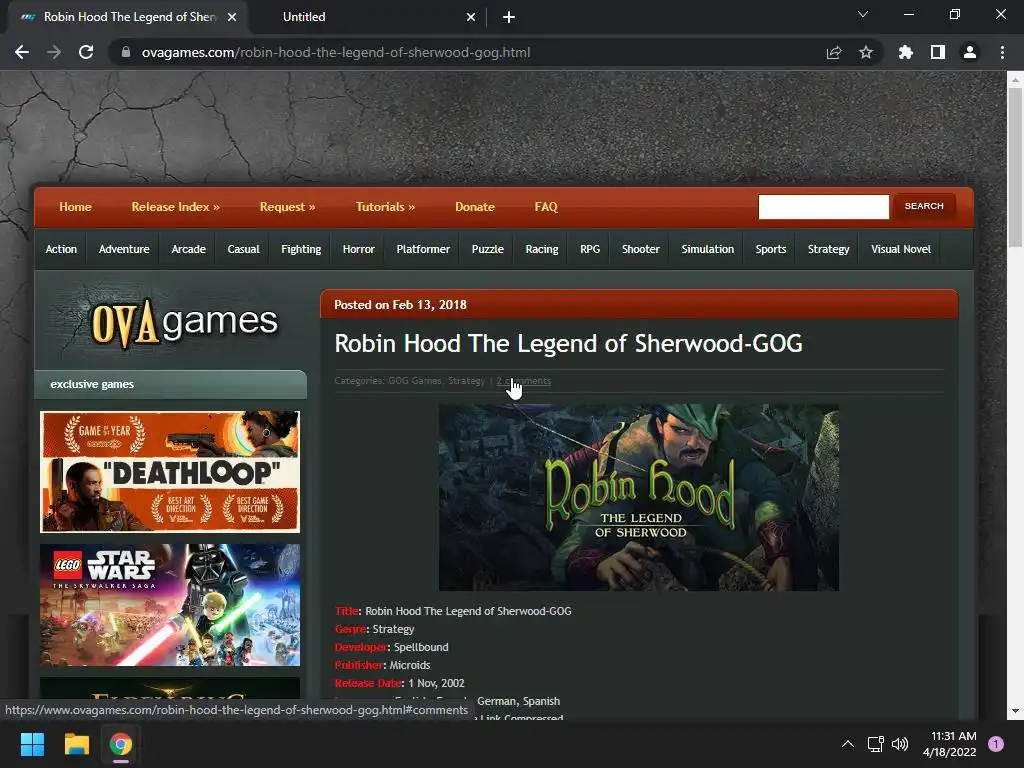Close the Untitled tab
The image size is (1024, 768).
point(471,17)
